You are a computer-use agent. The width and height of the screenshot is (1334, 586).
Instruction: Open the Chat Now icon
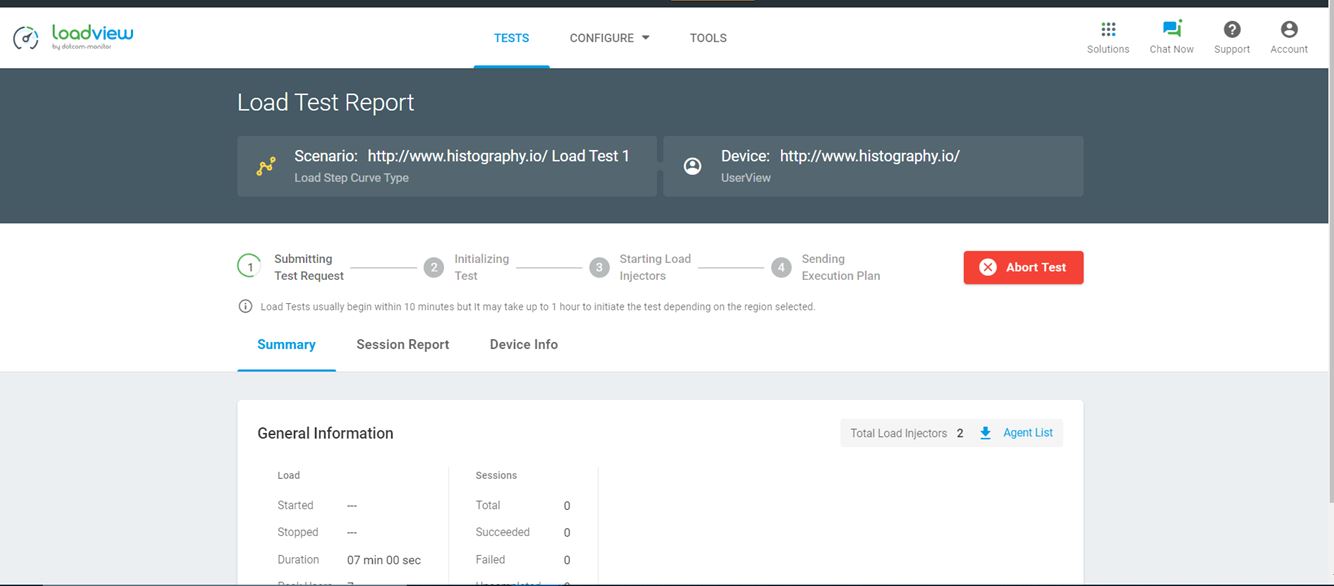click(1171, 30)
